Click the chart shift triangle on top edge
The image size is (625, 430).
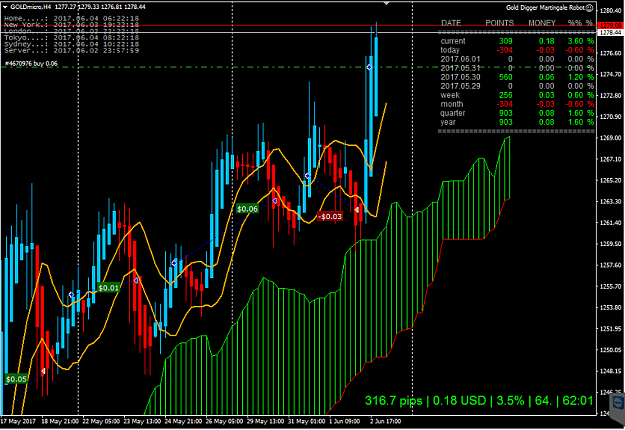tap(386, 3)
